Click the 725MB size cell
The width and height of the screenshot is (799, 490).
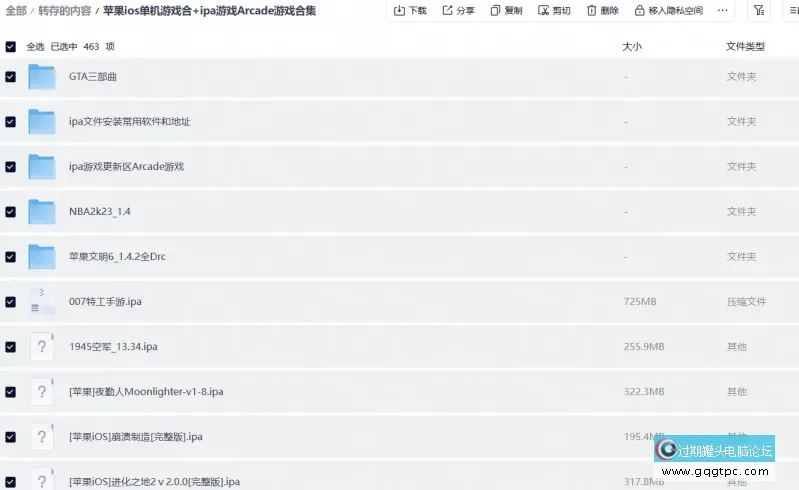coord(640,302)
